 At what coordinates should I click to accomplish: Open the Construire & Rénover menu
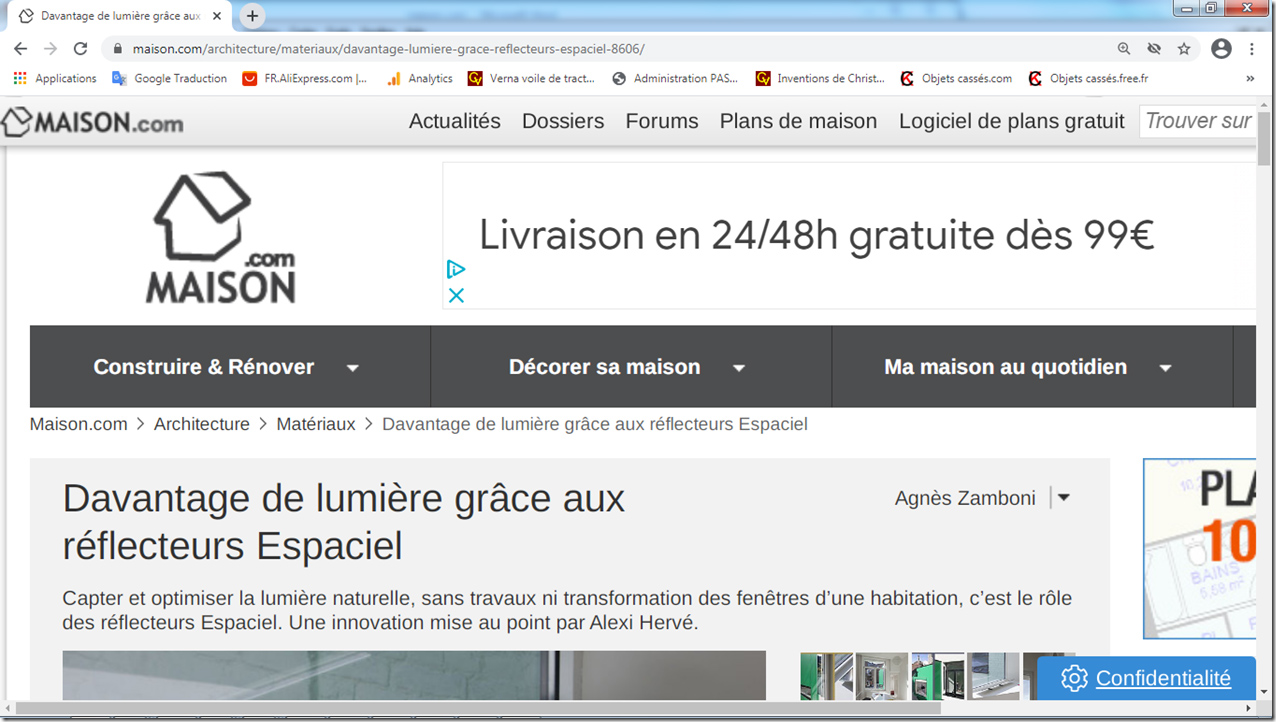[x=204, y=367]
